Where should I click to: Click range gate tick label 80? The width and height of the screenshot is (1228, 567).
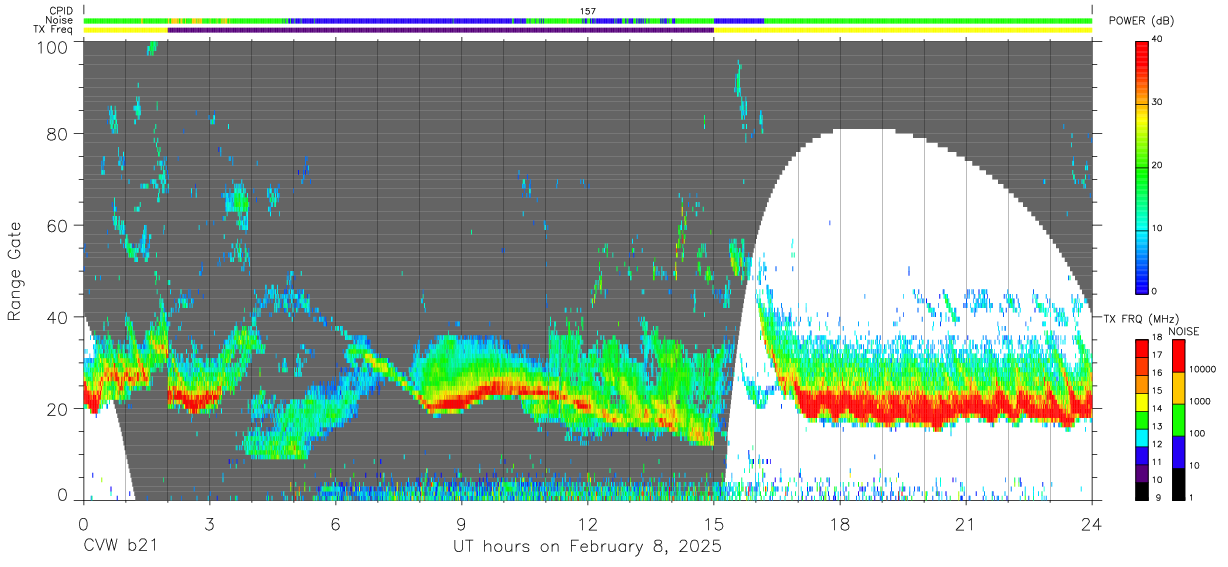pyautogui.click(x=59, y=133)
